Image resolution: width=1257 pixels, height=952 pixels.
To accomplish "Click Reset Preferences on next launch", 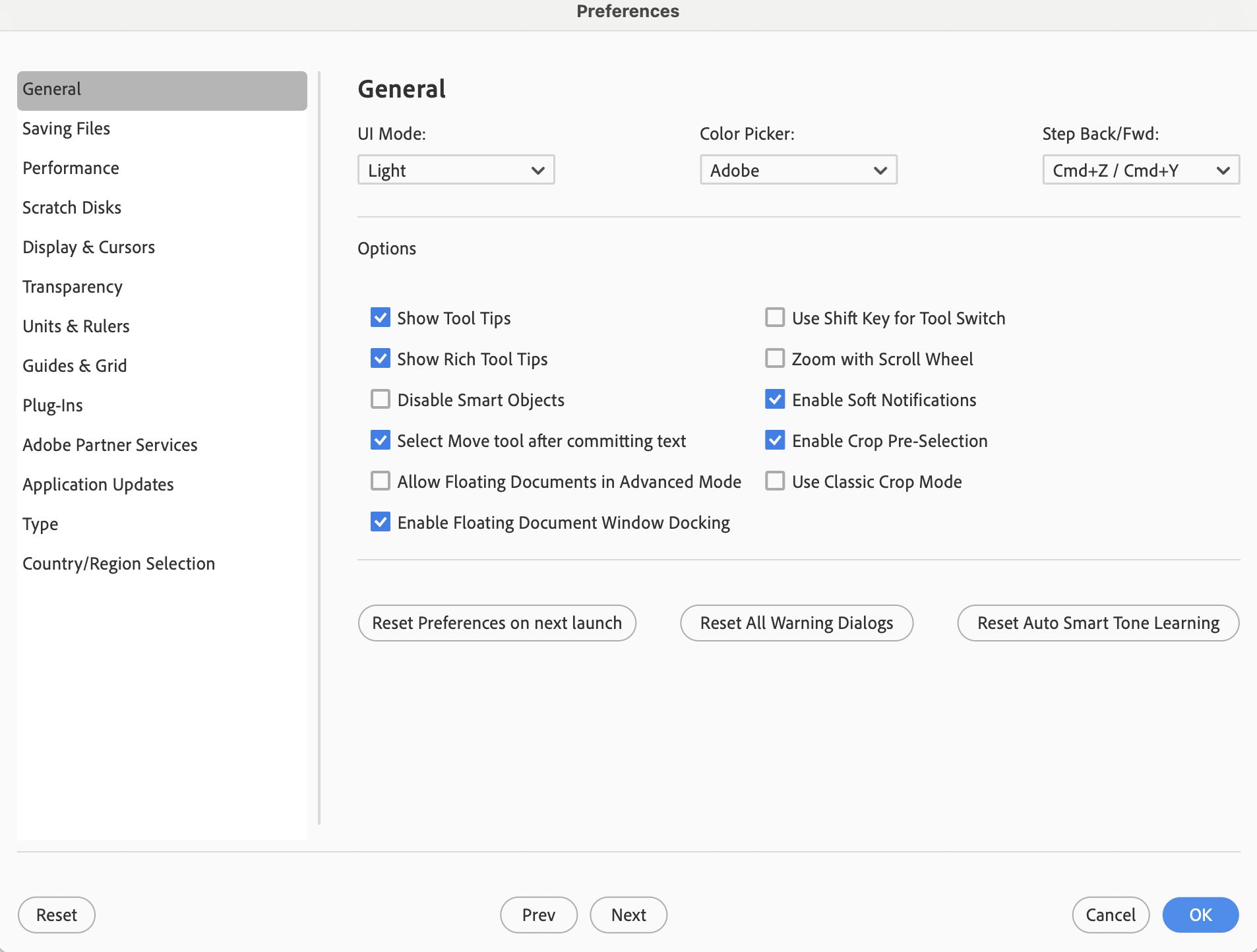I will 497,622.
